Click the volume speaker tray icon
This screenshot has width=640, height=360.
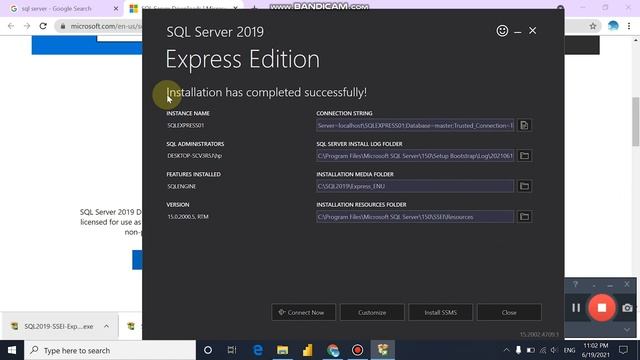click(554, 350)
